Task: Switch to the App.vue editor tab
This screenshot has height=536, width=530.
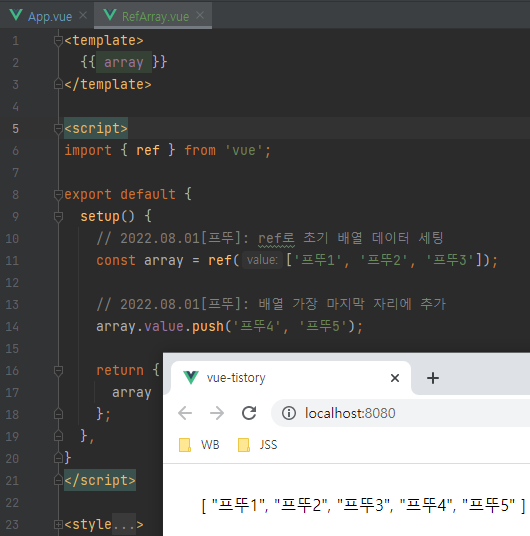Action: click(x=47, y=16)
